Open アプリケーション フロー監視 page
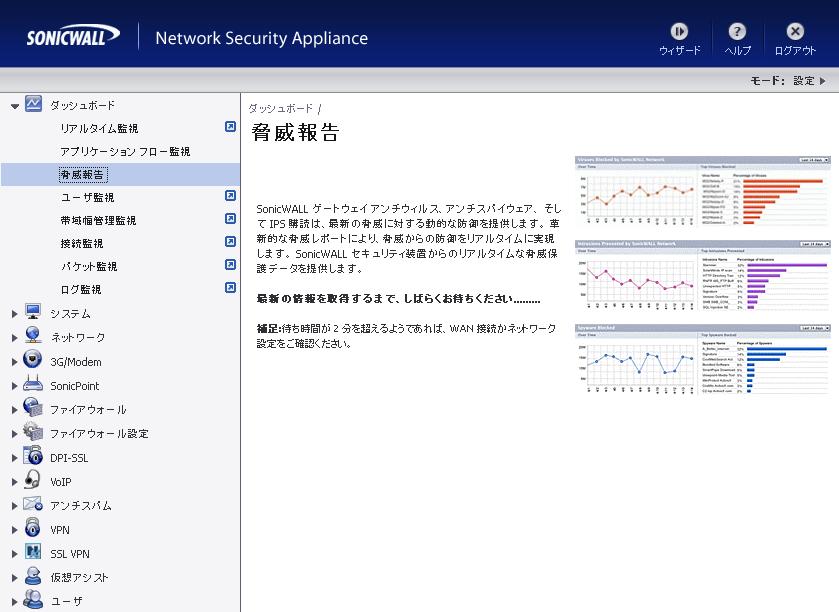Image resolution: width=839 pixels, height=612 pixels. pyautogui.click(x=125, y=151)
